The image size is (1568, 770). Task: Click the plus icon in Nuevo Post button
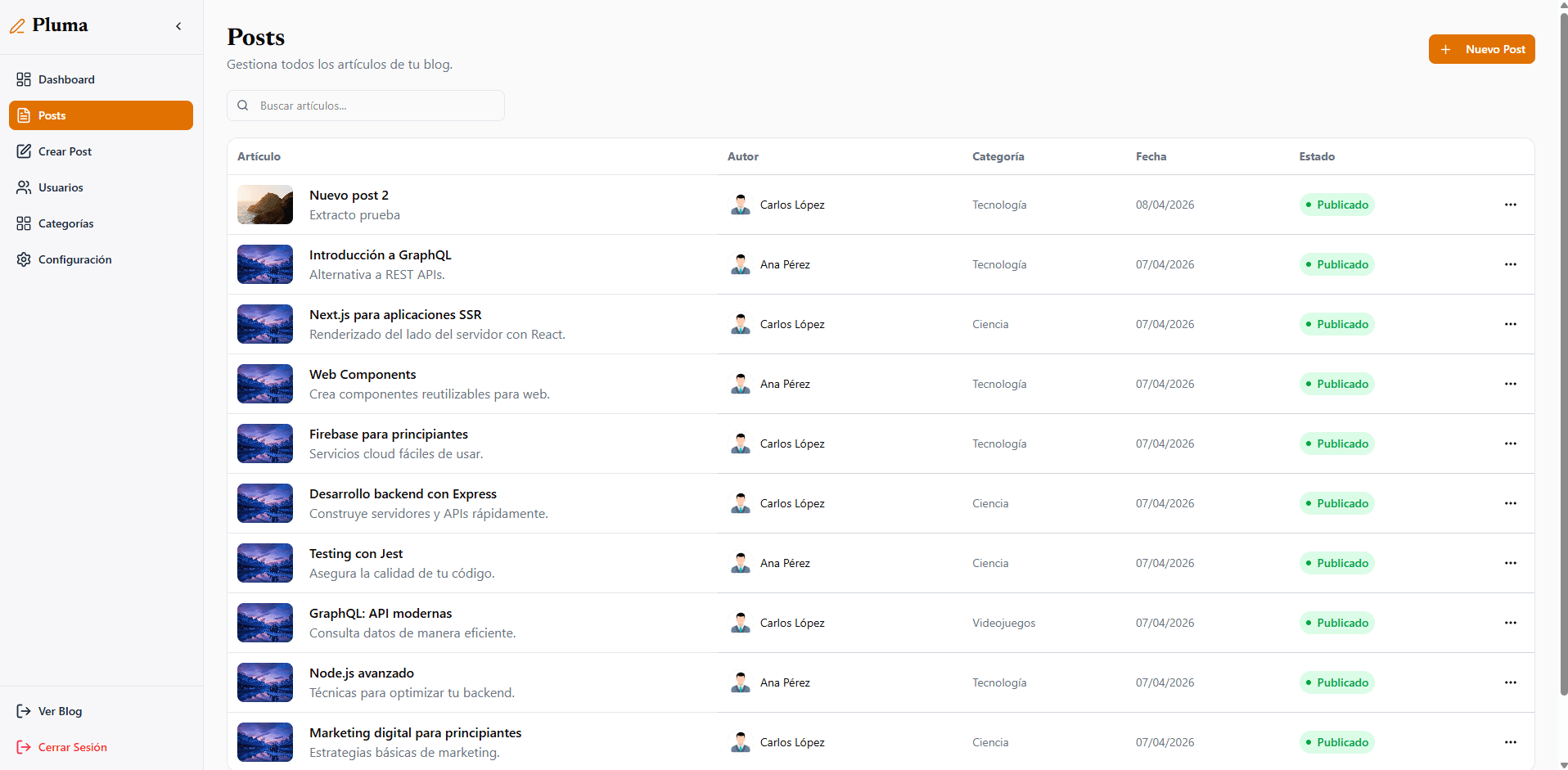pyautogui.click(x=1446, y=49)
